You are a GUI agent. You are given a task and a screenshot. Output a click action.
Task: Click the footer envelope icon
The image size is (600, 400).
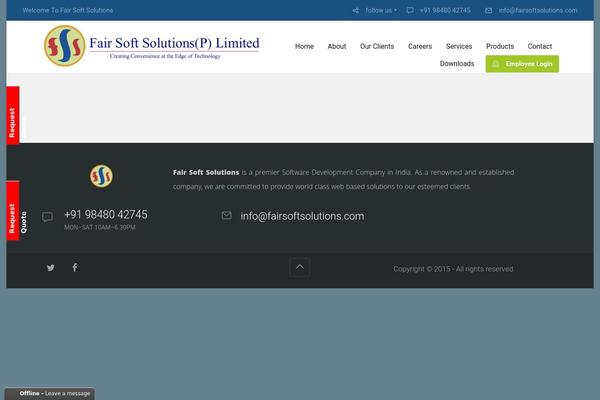point(227,216)
